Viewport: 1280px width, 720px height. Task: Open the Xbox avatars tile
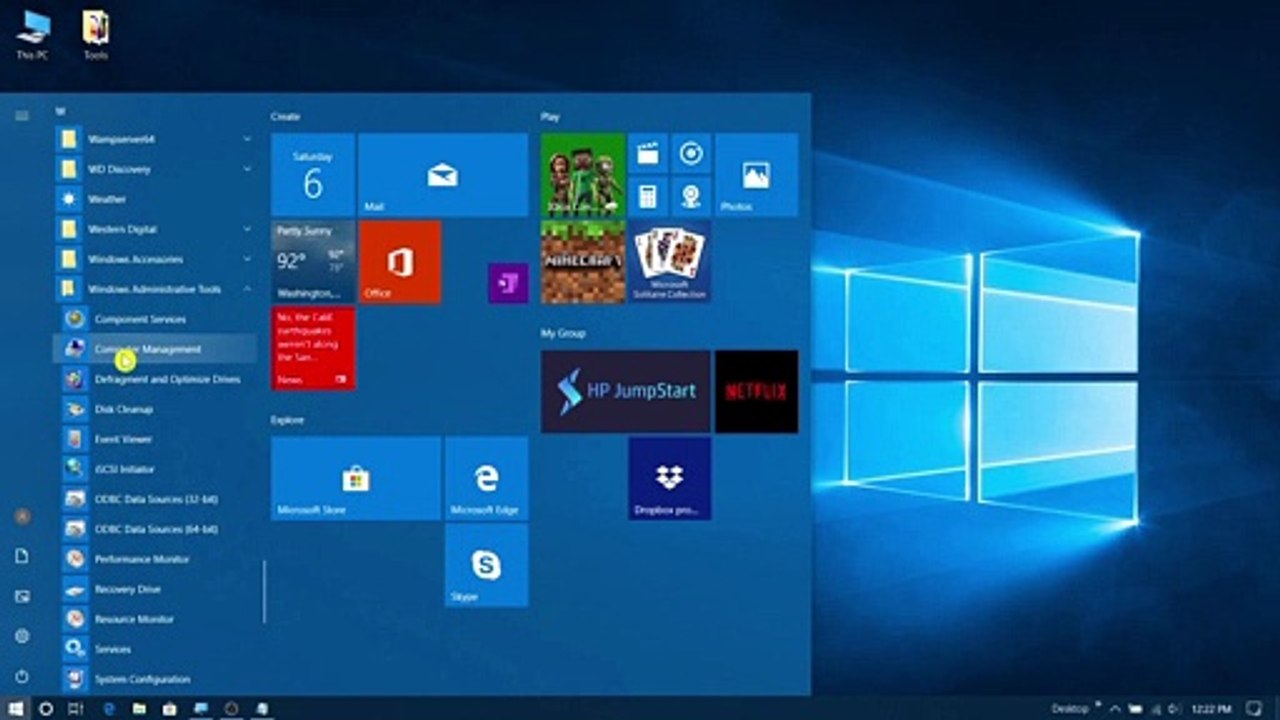tap(583, 175)
